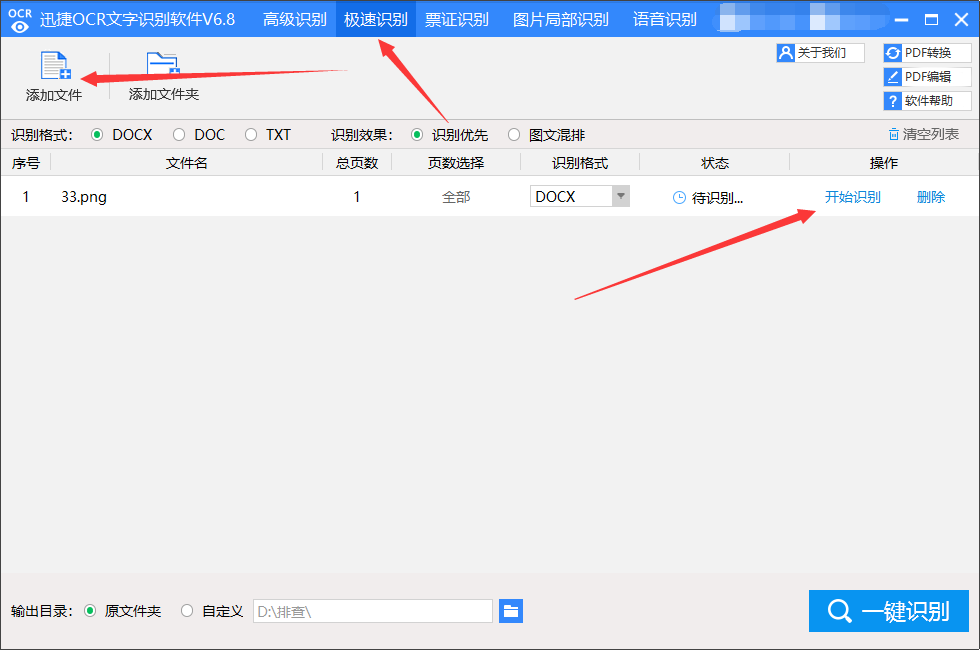This screenshot has width=980, height=650.
Task: Choose the 图文混排 effect option
Action: [x=514, y=135]
